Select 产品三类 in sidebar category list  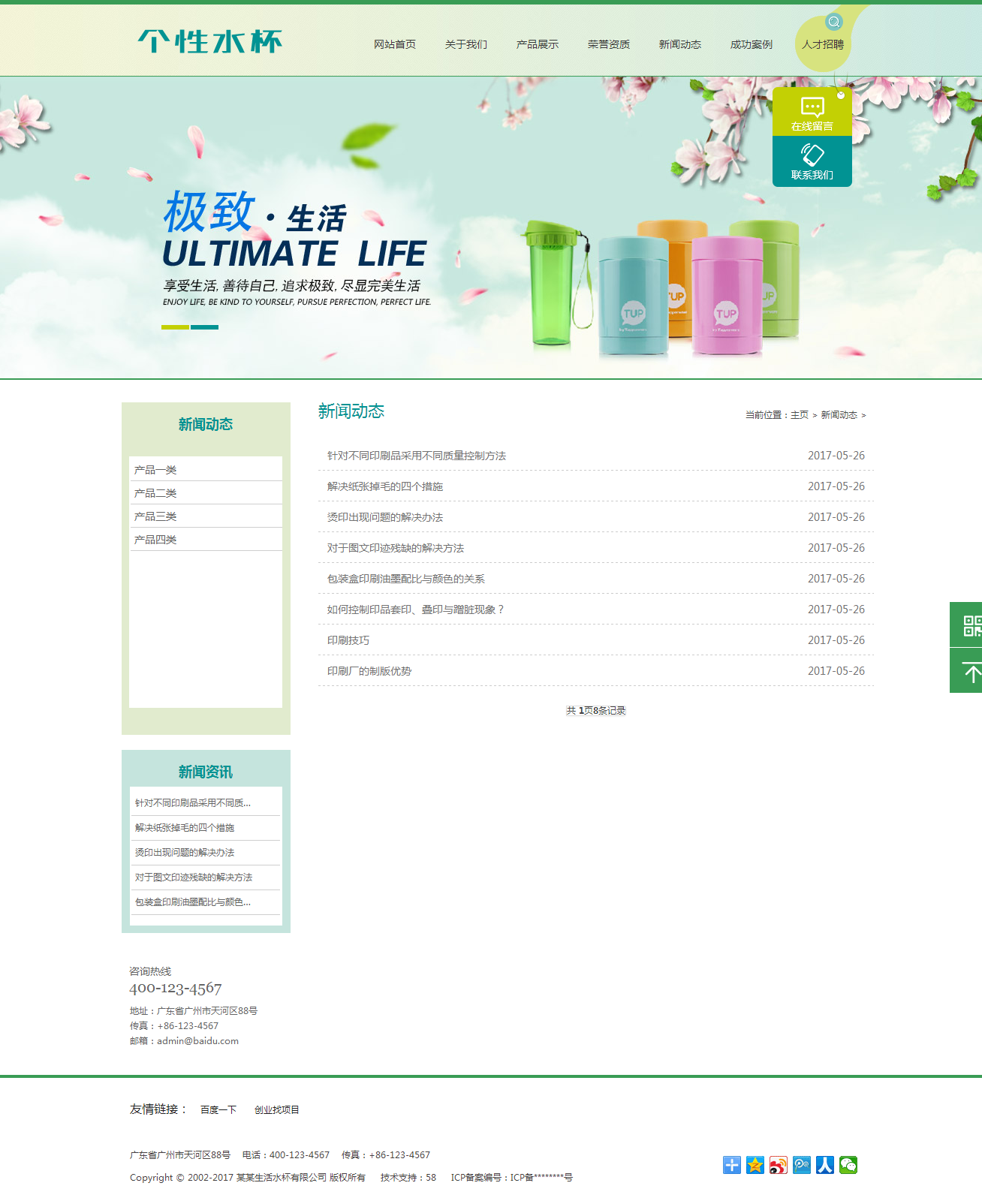[x=155, y=516]
